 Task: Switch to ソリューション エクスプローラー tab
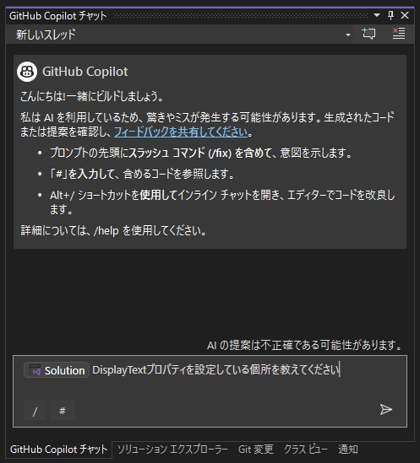pyautogui.click(x=172, y=449)
